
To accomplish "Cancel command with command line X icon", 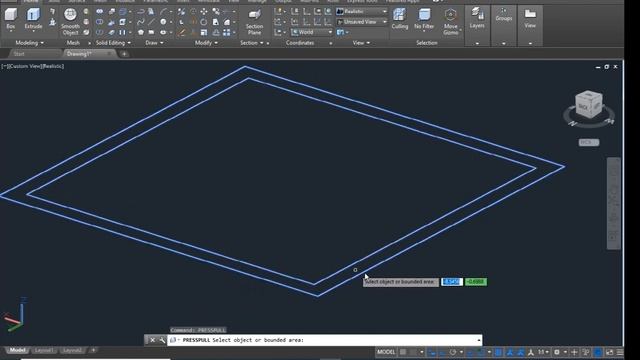I will (152, 340).
